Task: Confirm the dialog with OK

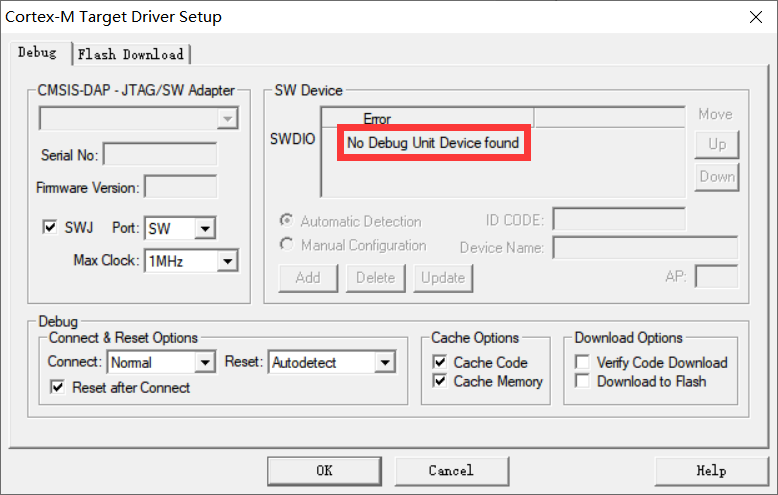Action: click(324, 471)
